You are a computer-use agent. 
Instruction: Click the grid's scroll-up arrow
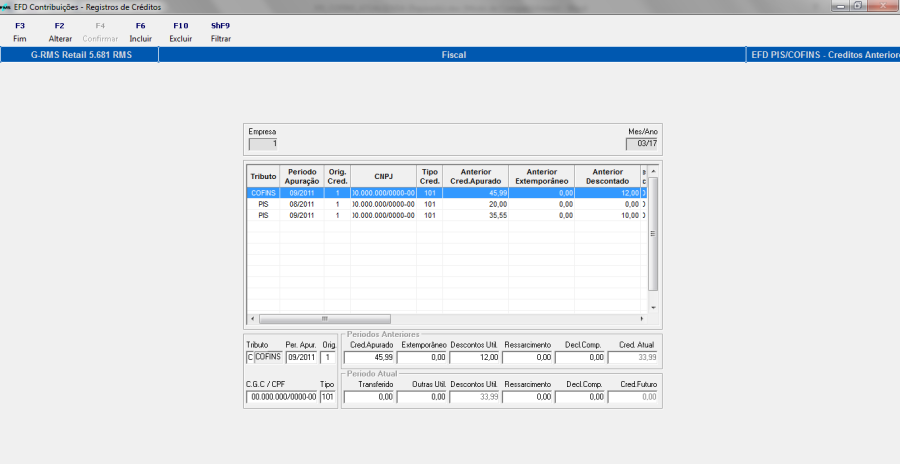pos(653,171)
